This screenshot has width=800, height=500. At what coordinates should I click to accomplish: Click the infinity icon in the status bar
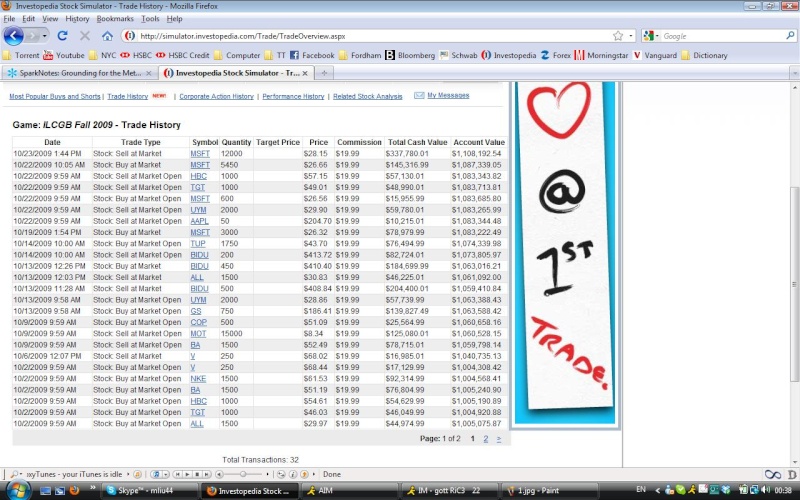772,474
